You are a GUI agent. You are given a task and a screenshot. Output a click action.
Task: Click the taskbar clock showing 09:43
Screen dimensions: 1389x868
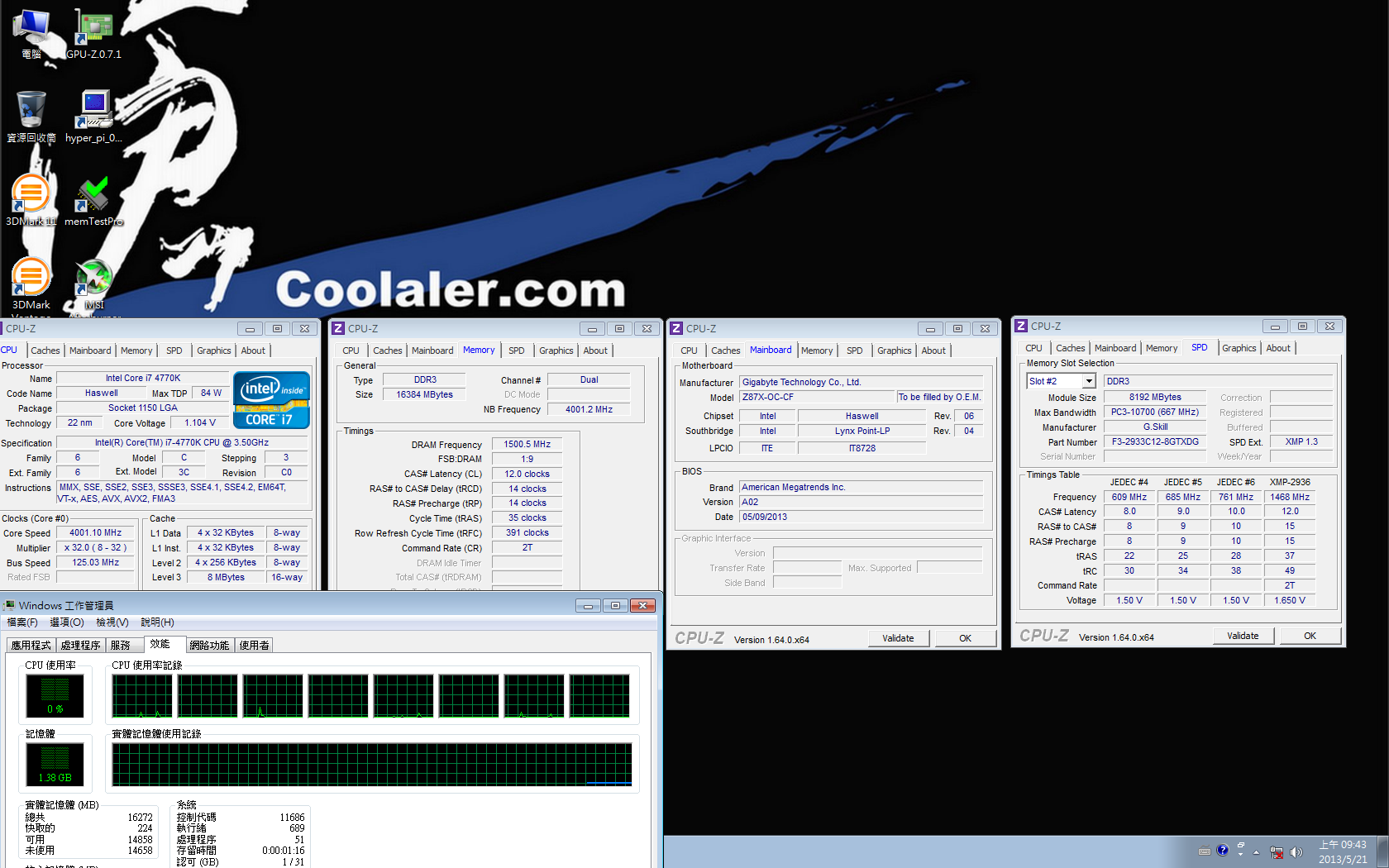(1343, 851)
